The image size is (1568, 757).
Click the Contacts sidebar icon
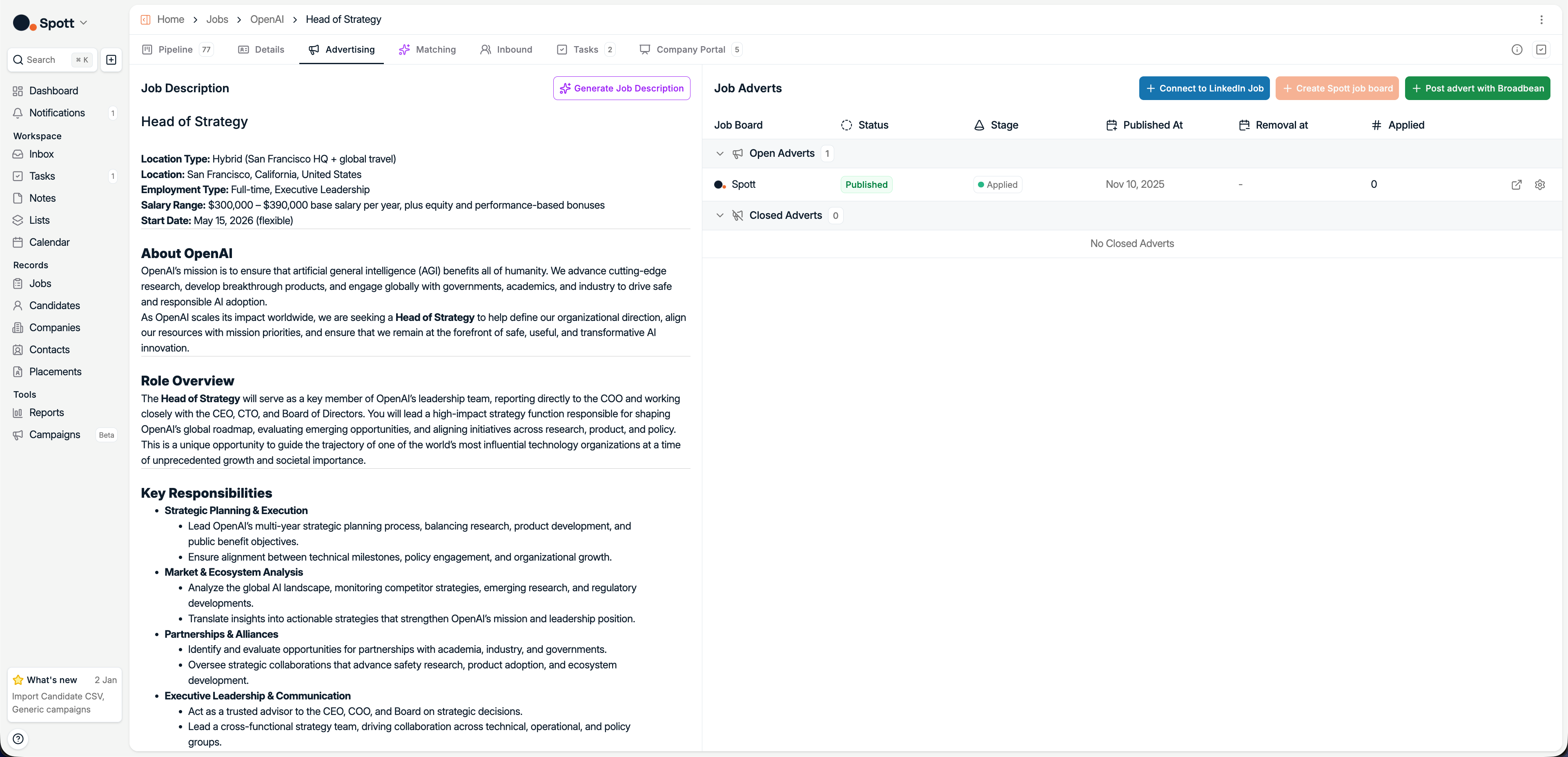(18, 349)
